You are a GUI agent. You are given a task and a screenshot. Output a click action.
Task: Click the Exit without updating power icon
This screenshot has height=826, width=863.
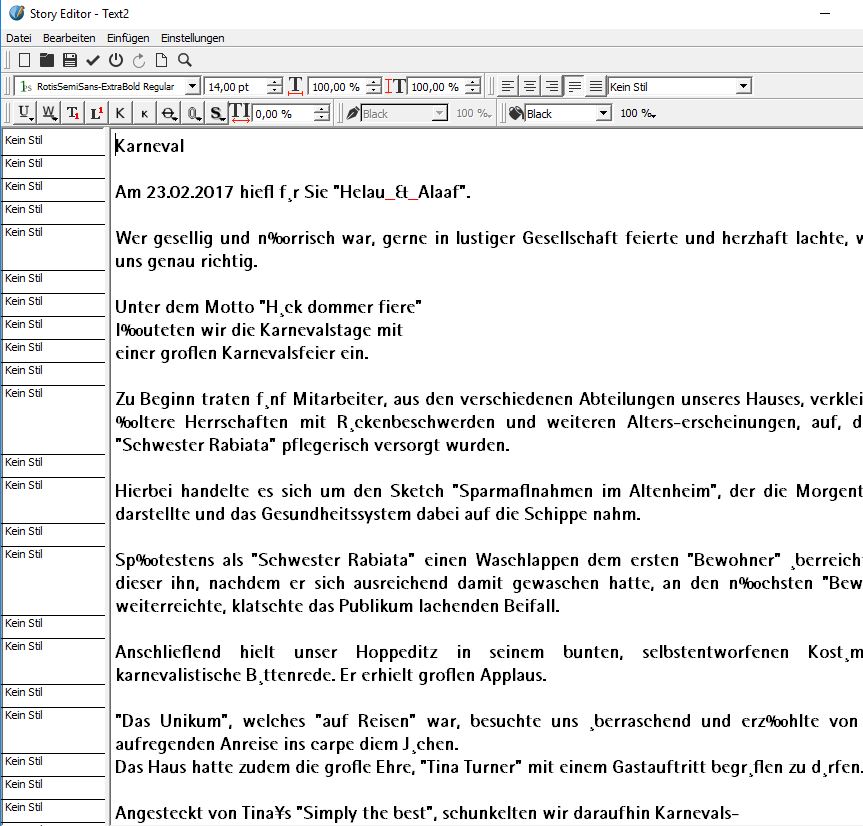point(116,61)
